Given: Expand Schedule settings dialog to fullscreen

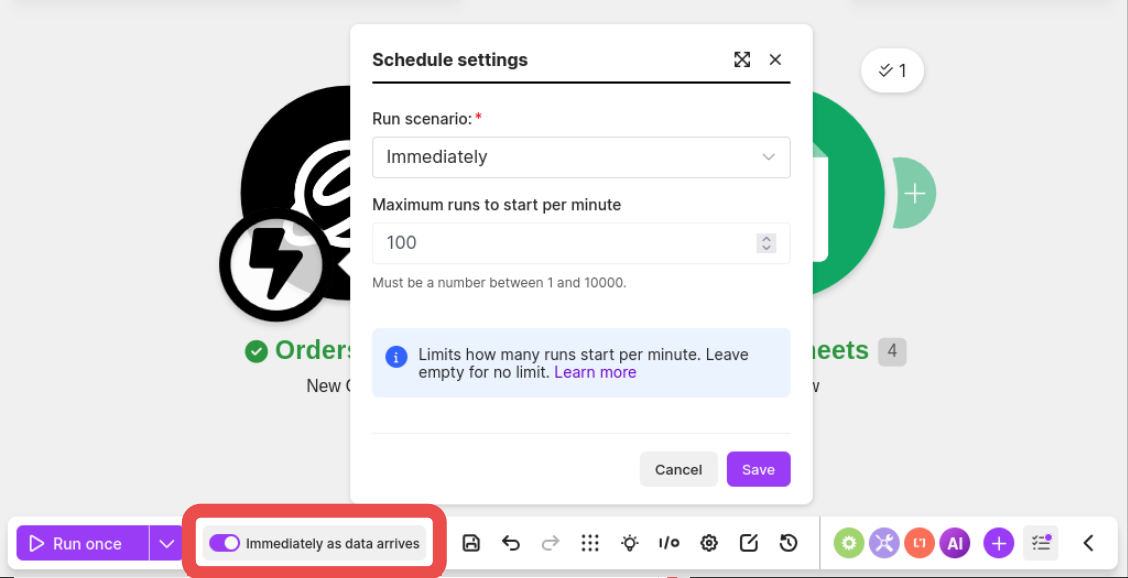Looking at the screenshot, I should [742, 60].
